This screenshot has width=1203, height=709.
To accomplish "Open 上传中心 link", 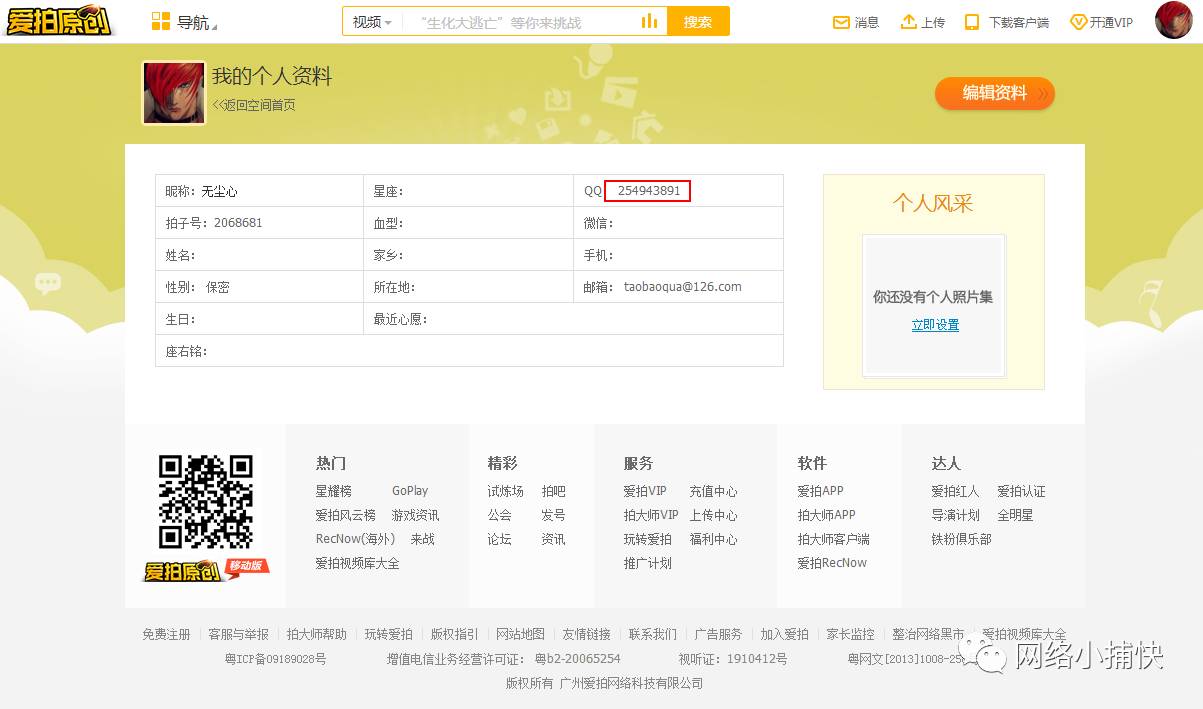I will click(x=713, y=515).
